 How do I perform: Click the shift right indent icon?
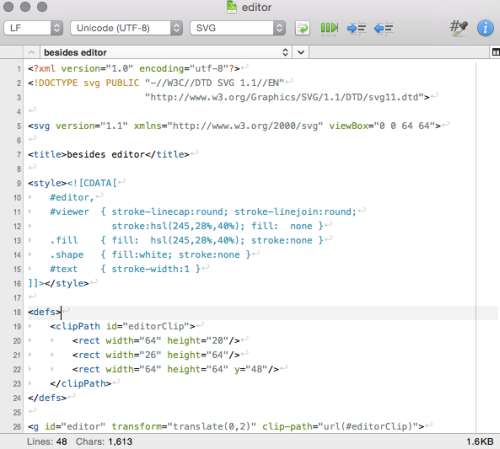(356, 28)
